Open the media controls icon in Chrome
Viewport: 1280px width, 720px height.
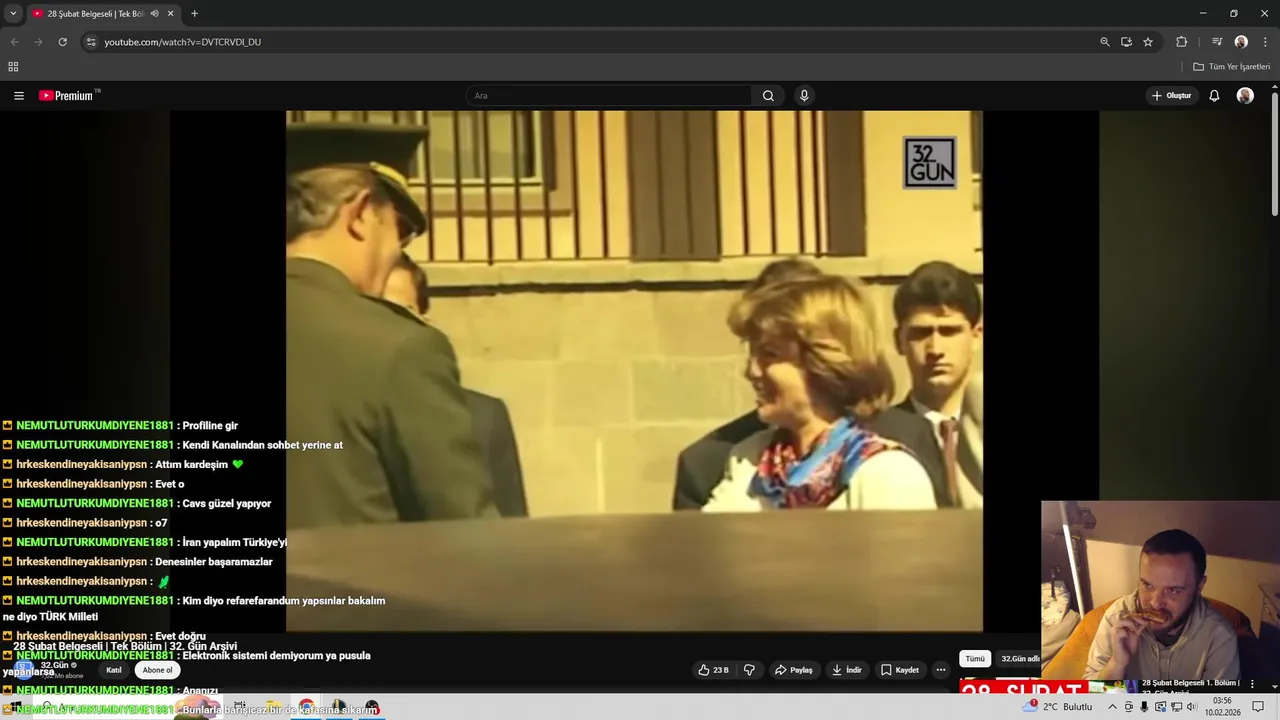click(1217, 42)
